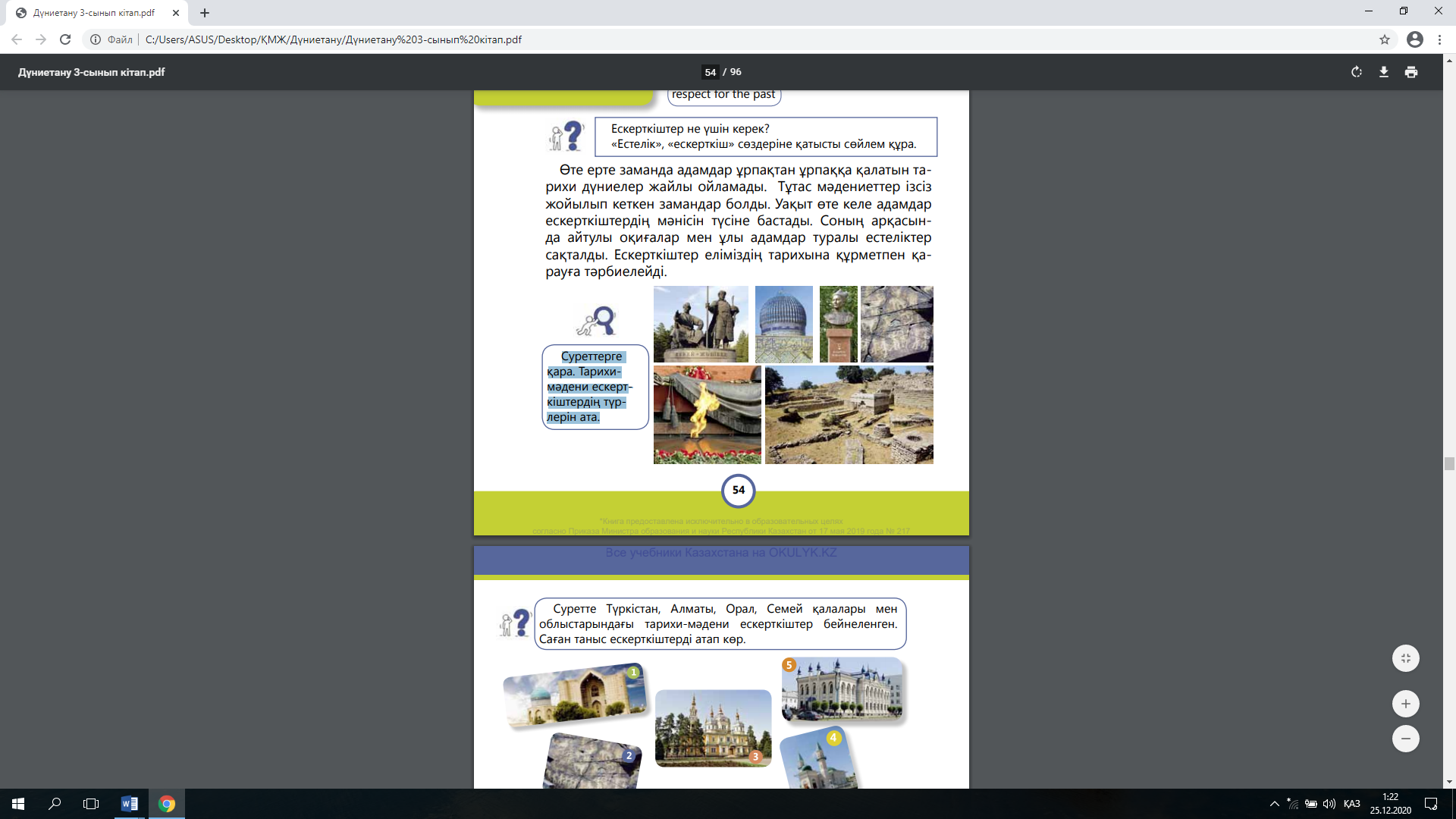This screenshot has width=1456, height=819.
Task: Rotate the PDF page clockwise
Action: click(1357, 72)
